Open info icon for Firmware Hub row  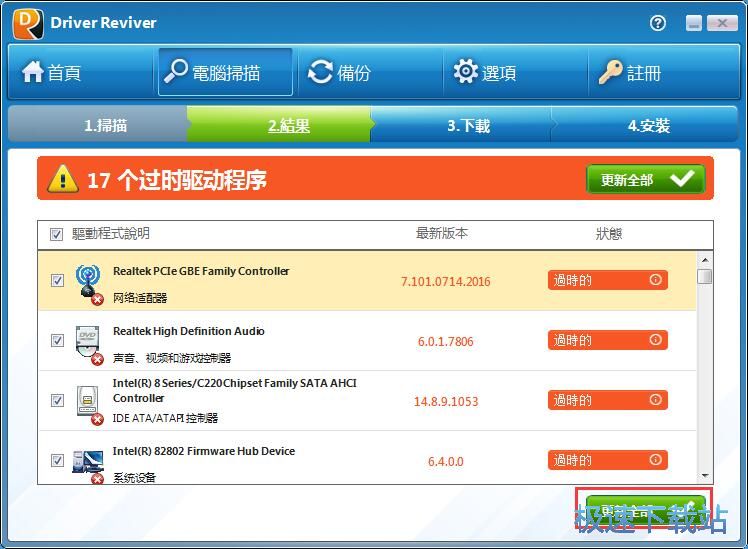pos(655,460)
